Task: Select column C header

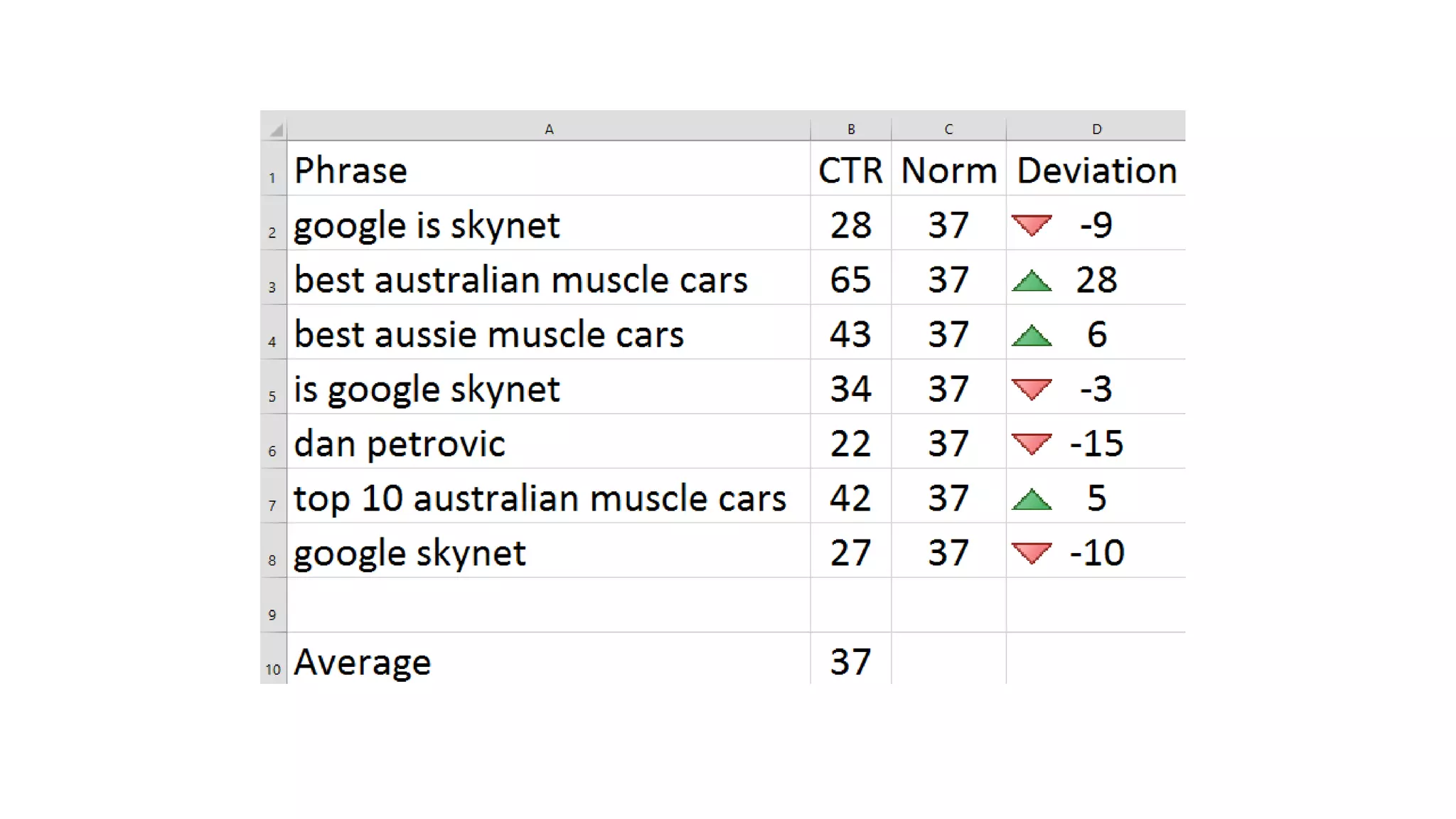Action: pos(948,129)
